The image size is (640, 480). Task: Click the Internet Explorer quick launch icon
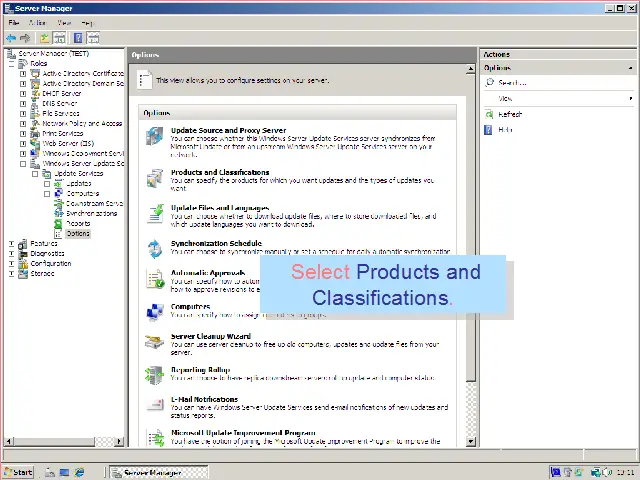tap(79, 472)
